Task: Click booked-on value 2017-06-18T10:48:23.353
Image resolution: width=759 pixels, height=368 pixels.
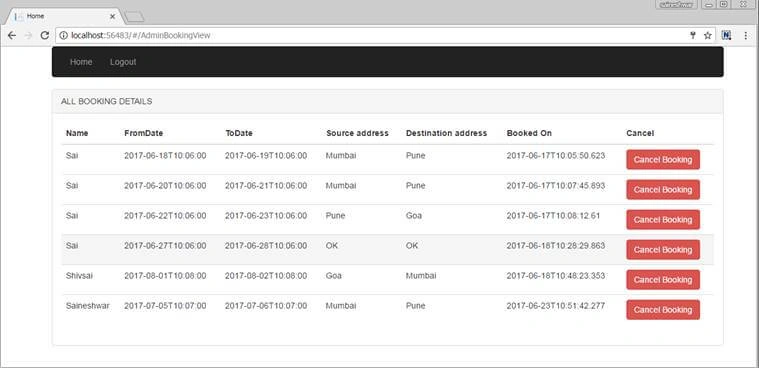Action: click(x=556, y=276)
